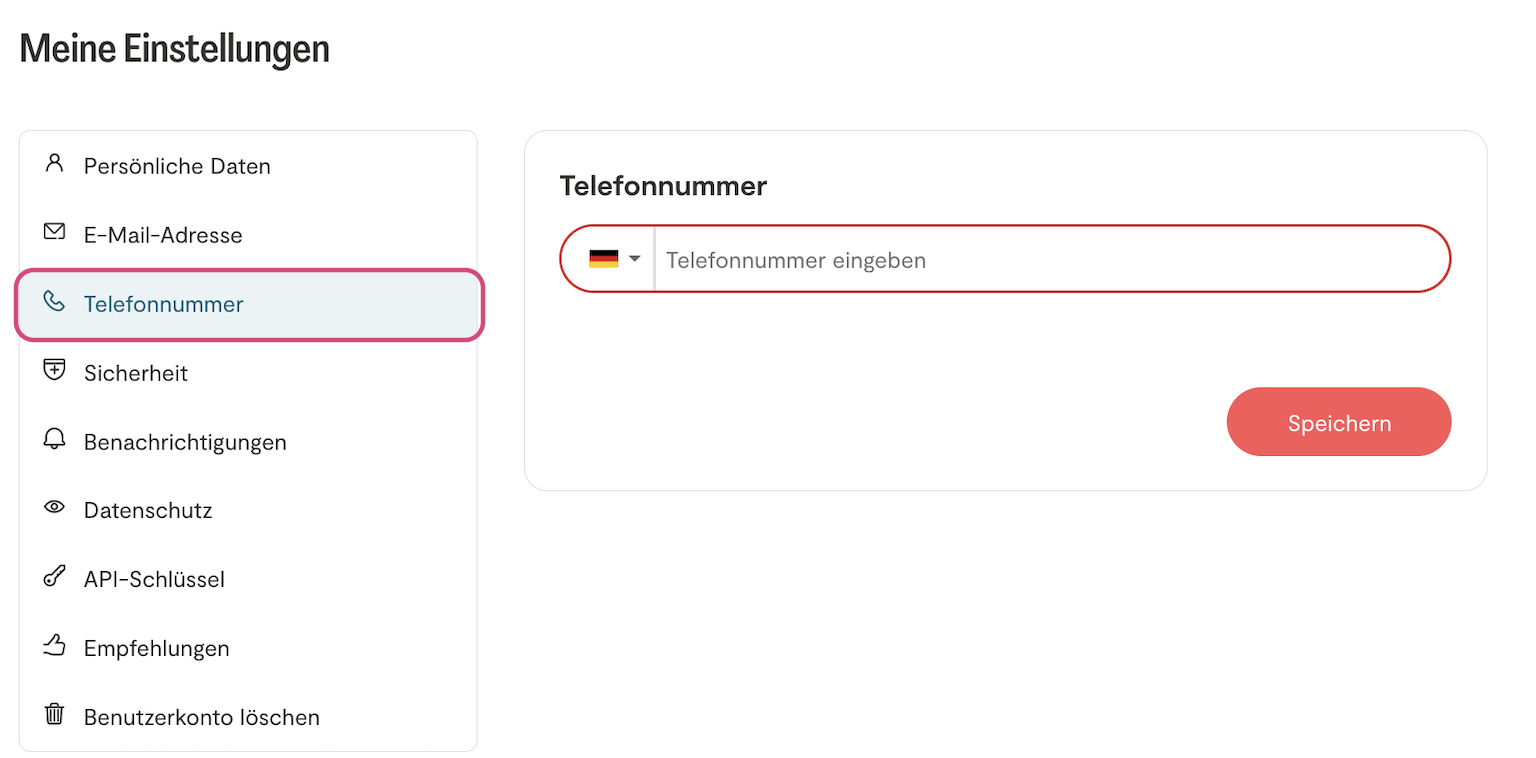Click the bell icon for Benachrichtigungen
Image resolution: width=1536 pixels, height=758 pixels.
pyautogui.click(x=54, y=439)
